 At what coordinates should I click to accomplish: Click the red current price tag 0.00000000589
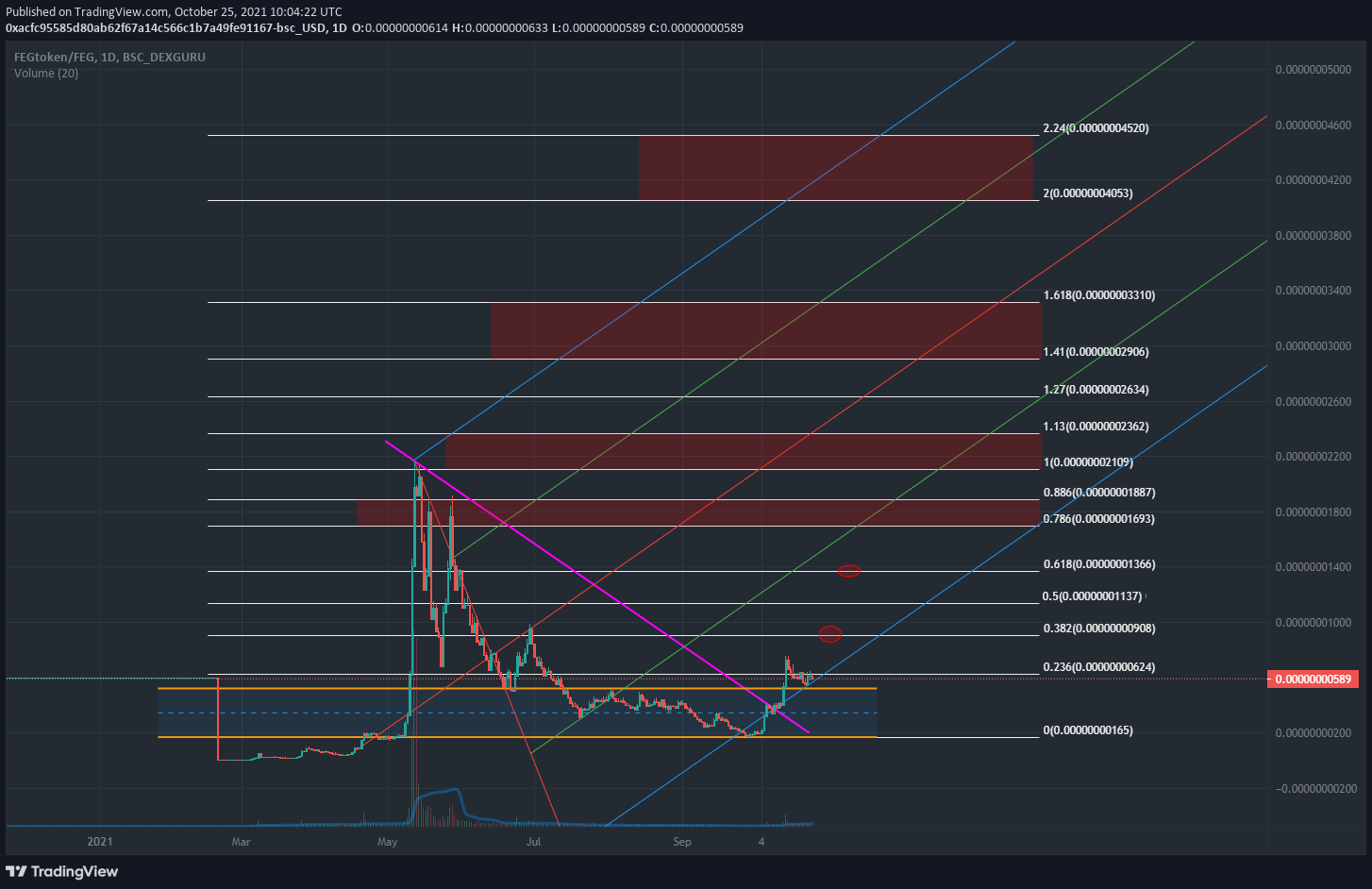pyautogui.click(x=1313, y=679)
